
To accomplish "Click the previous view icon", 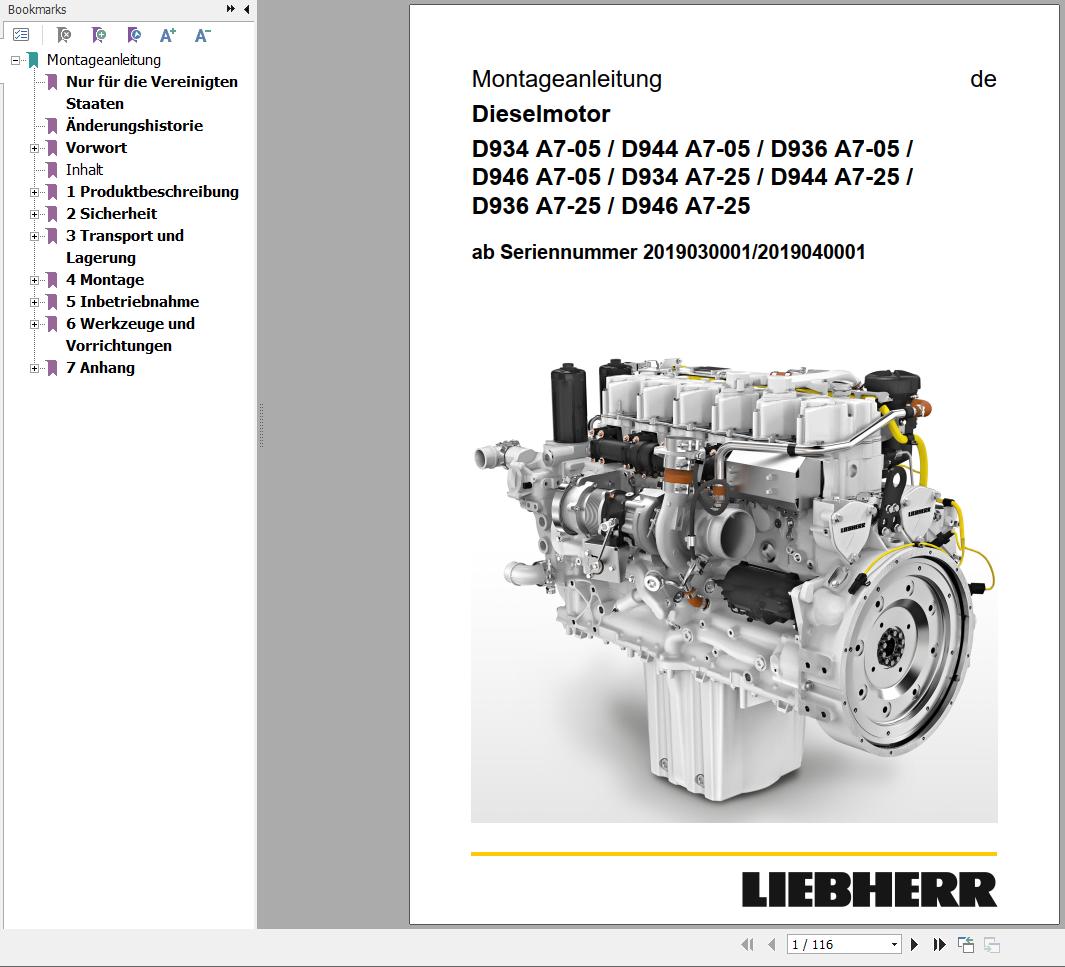I will (966, 944).
